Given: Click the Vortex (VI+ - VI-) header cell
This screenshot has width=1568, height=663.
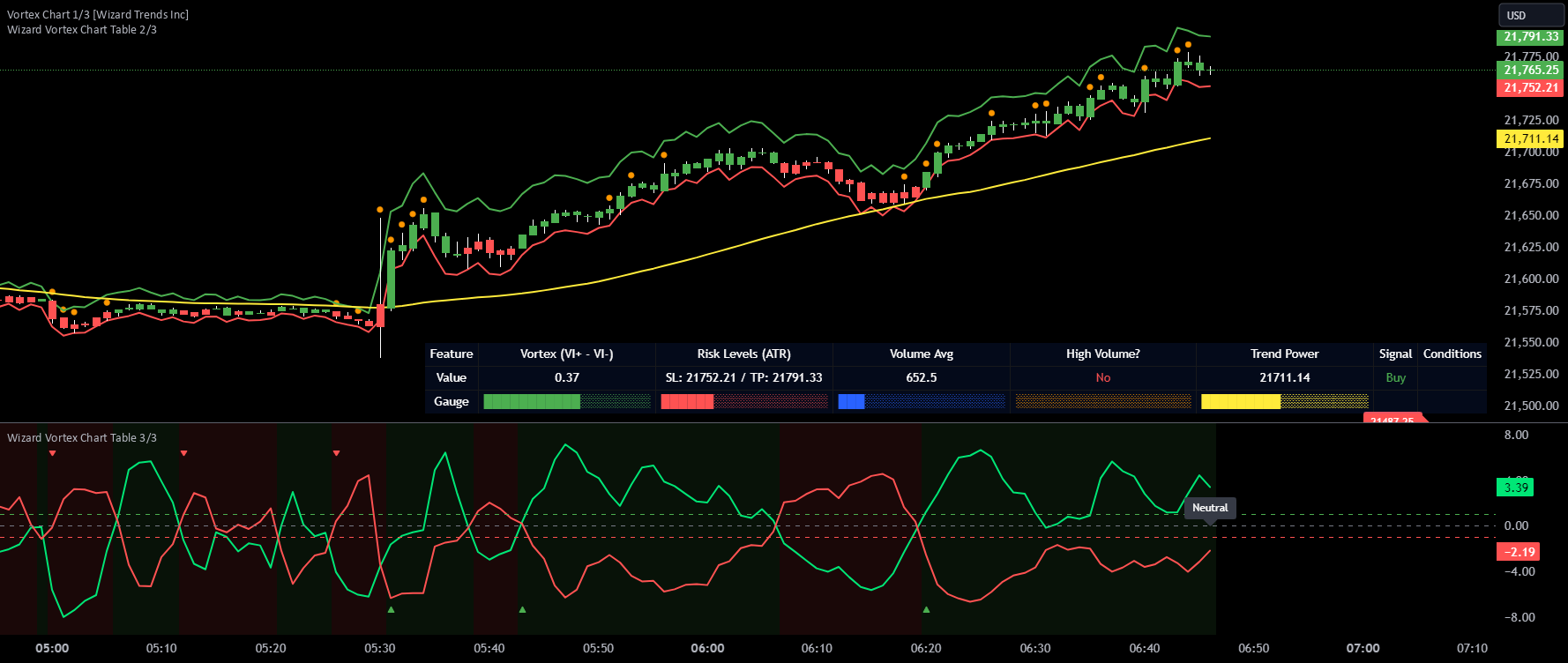Looking at the screenshot, I should [x=567, y=354].
